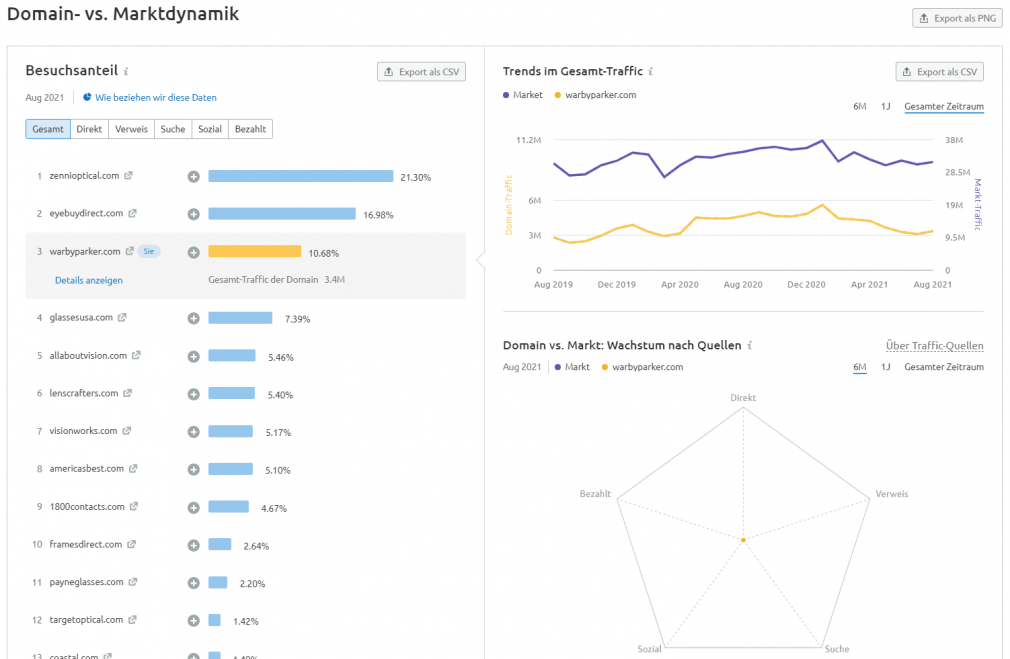This screenshot has height=659, width=1010.
Task: Click the Sie badge next to warbyparker.com
Action: click(x=149, y=251)
